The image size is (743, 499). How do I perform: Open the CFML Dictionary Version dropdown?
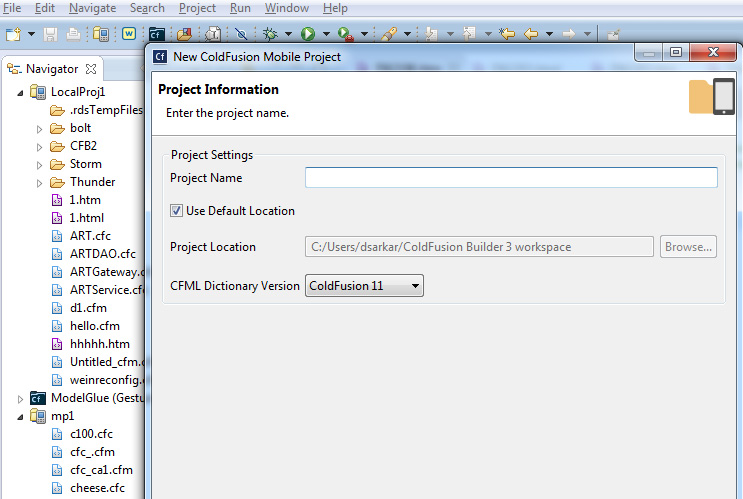pos(364,286)
